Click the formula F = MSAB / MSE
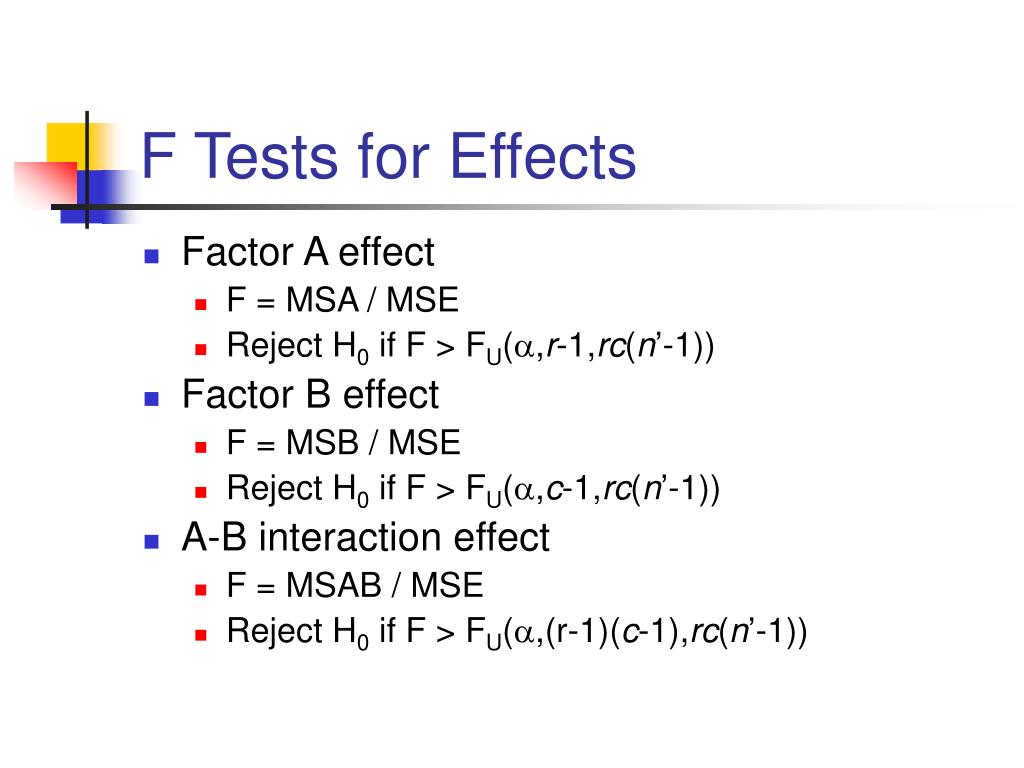This screenshot has width=1024, height=768. [x=355, y=585]
